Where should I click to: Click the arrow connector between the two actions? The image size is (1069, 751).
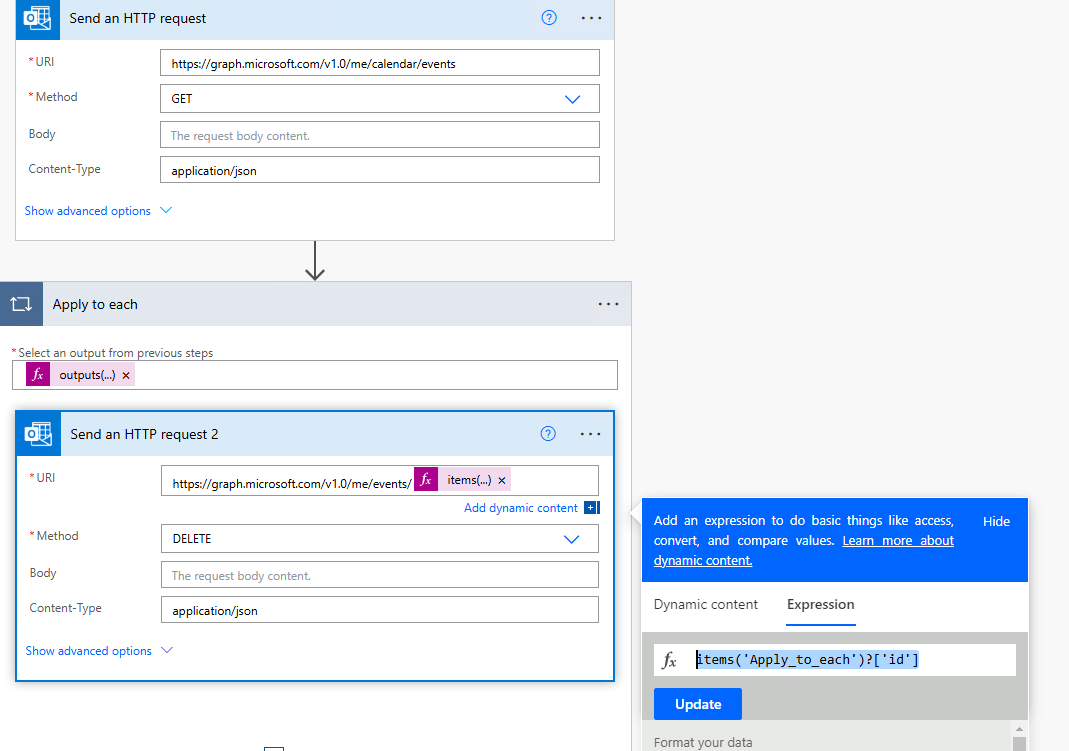315,261
